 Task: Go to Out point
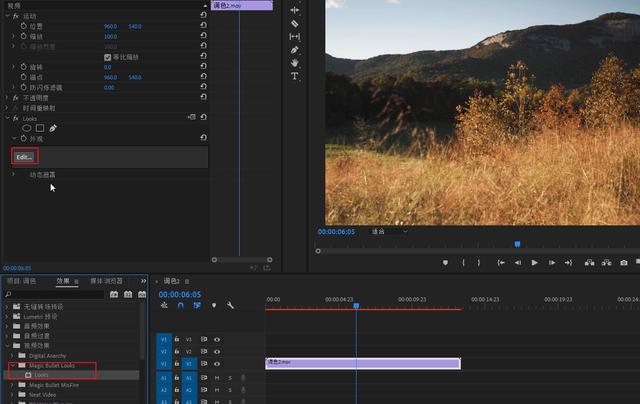(x=568, y=263)
